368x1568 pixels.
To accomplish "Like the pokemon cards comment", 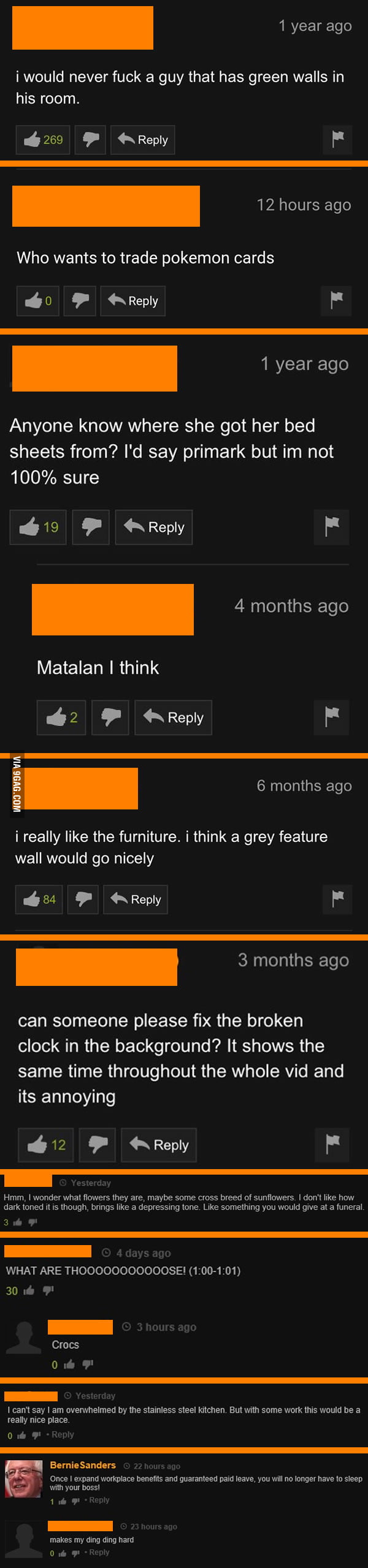I will (37, 301).
